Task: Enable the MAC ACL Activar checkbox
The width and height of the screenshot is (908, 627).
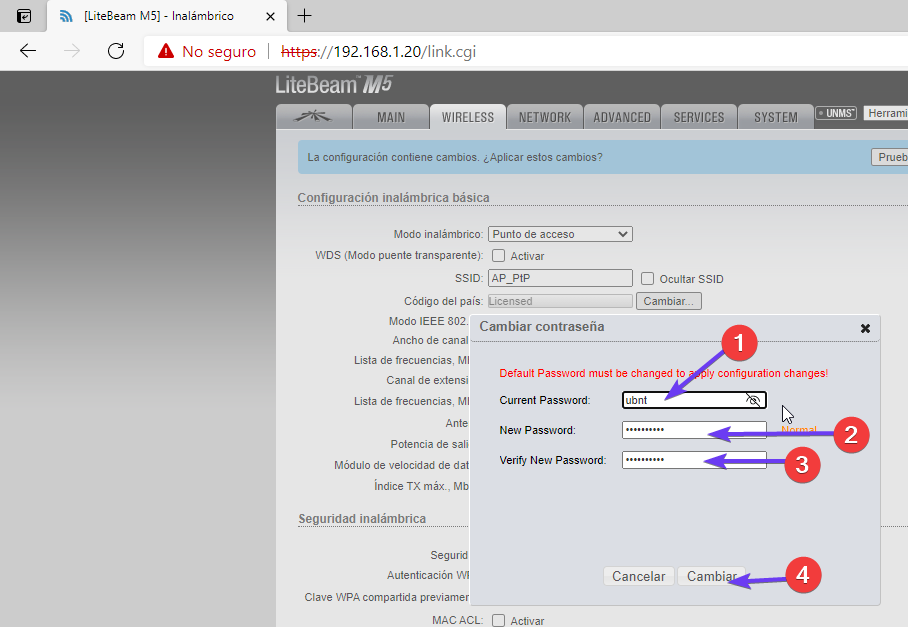Action: point(498,620)
